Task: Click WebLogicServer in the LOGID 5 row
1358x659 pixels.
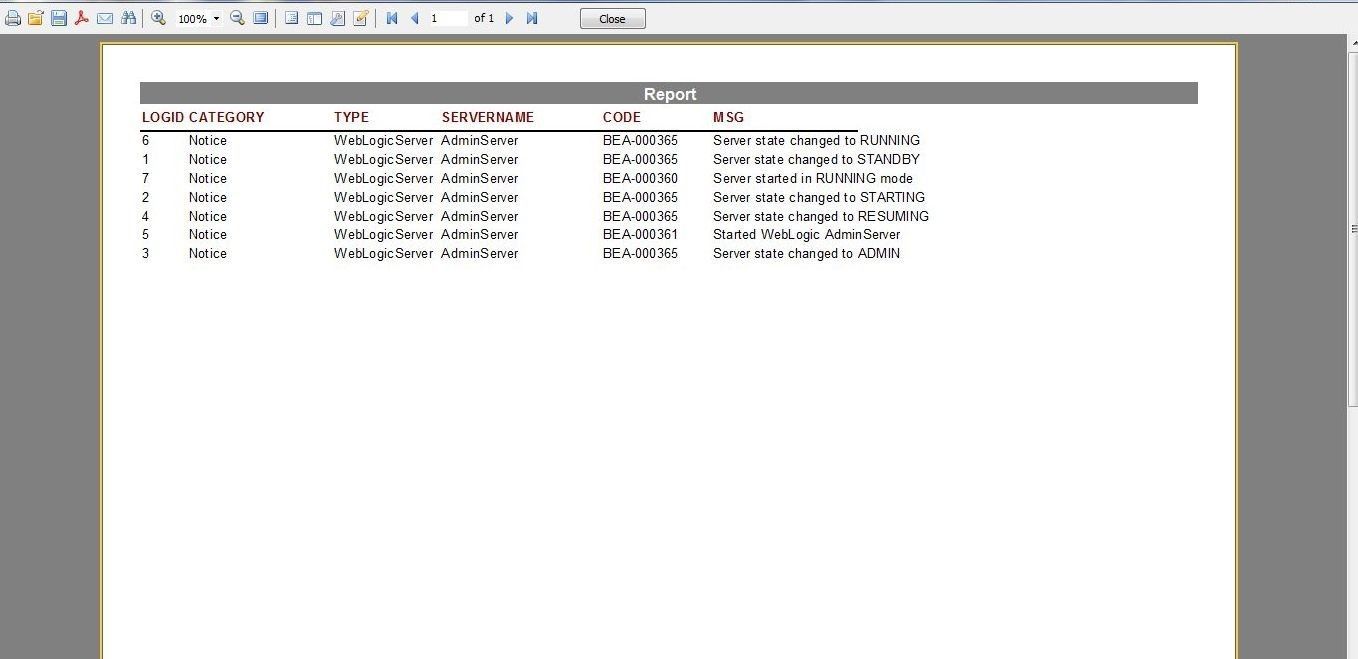Action: 383,234
